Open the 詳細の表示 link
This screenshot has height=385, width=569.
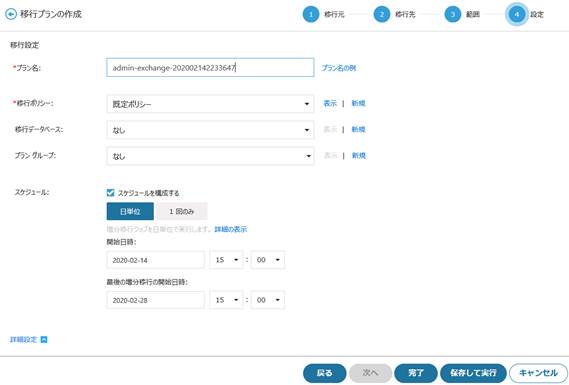(231, 229)
